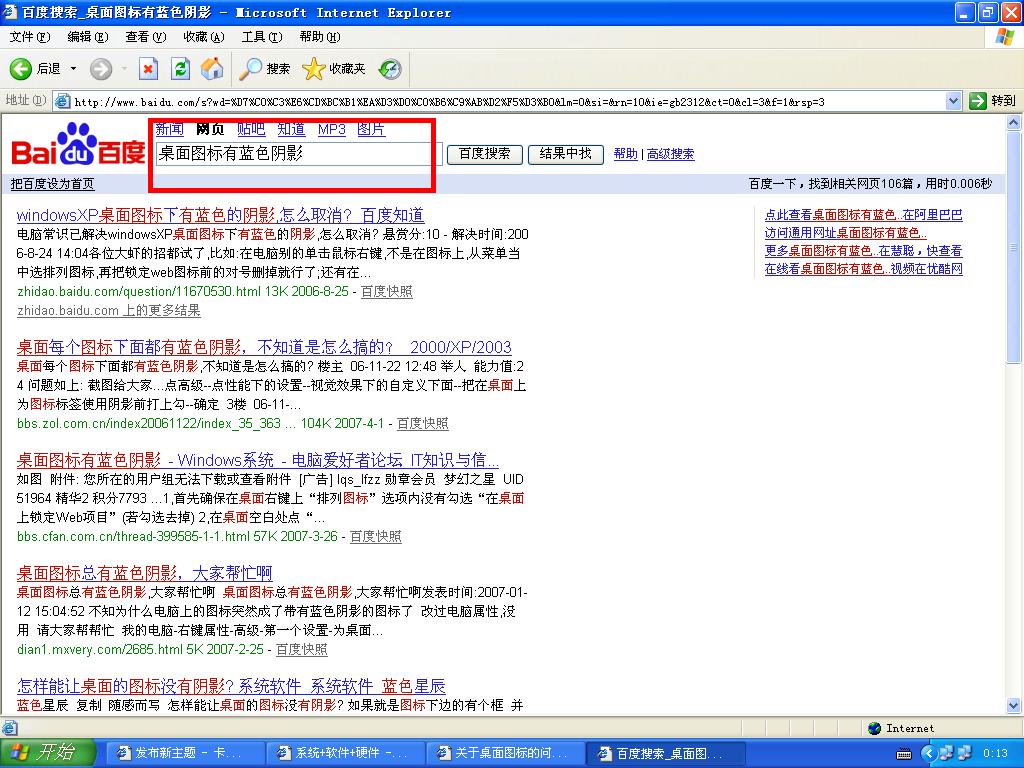Image resolution: width=1024 pixels, height=768 pixels.
Task: Open the 搜索 magnifier search toolbar button
Action: (264, 69)
